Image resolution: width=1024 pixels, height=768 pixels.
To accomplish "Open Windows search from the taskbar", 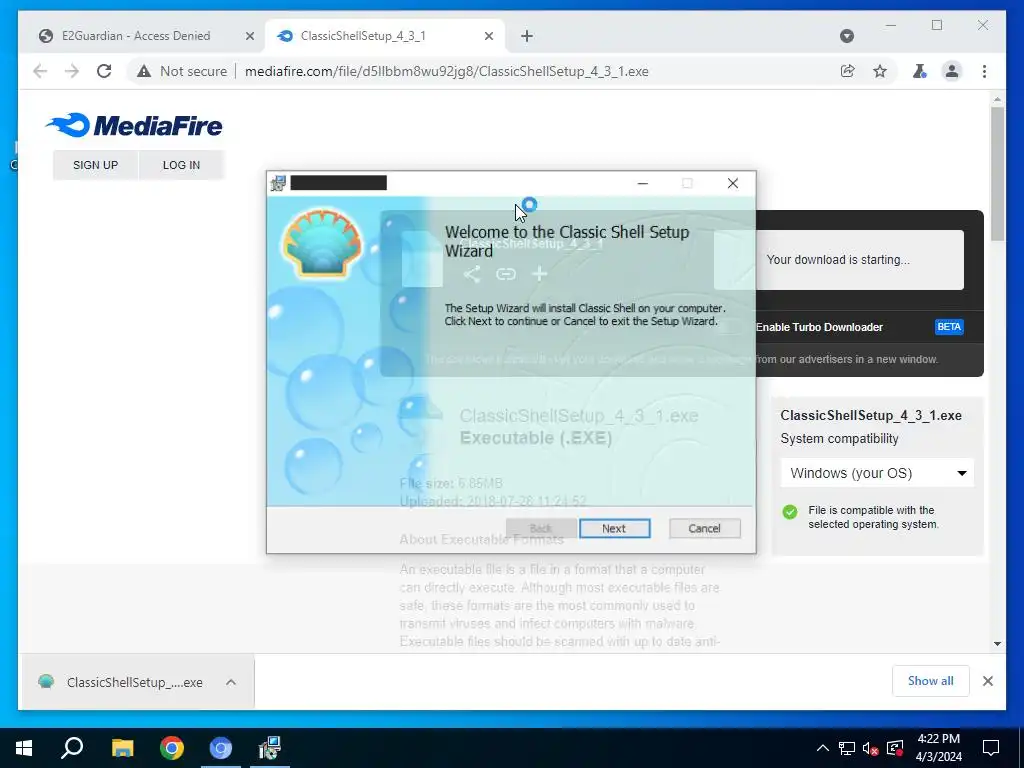I will pyautogui.click(x=72, y=748).
